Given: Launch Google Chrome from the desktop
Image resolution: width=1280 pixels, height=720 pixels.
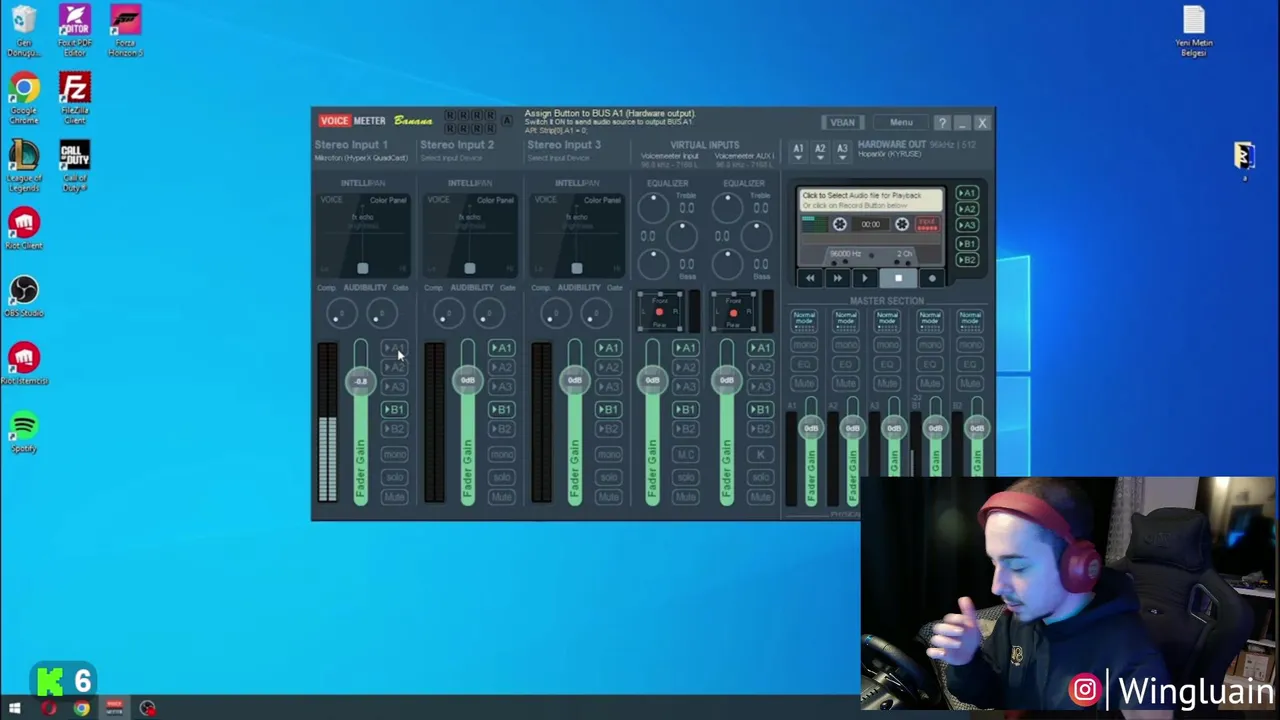Looking at the screenshot, I should [x=24, y=99].
